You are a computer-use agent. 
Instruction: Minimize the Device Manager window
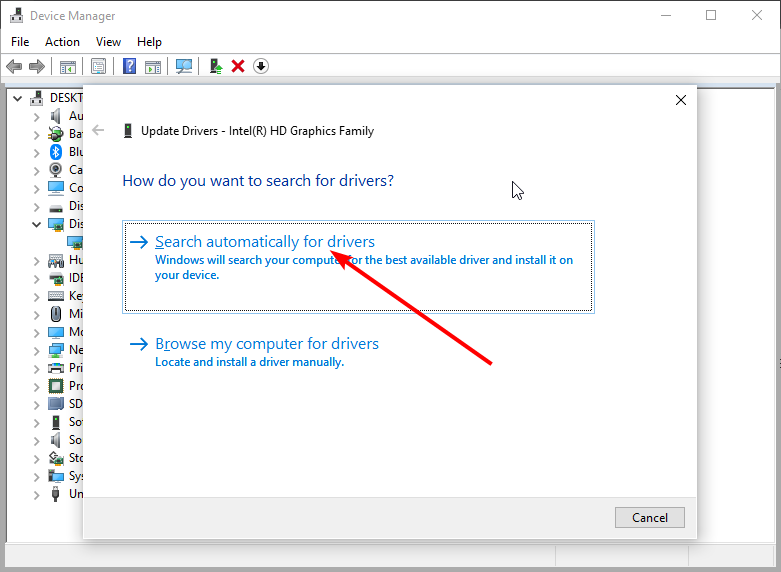pyautogui.click(x=665, y=15)
